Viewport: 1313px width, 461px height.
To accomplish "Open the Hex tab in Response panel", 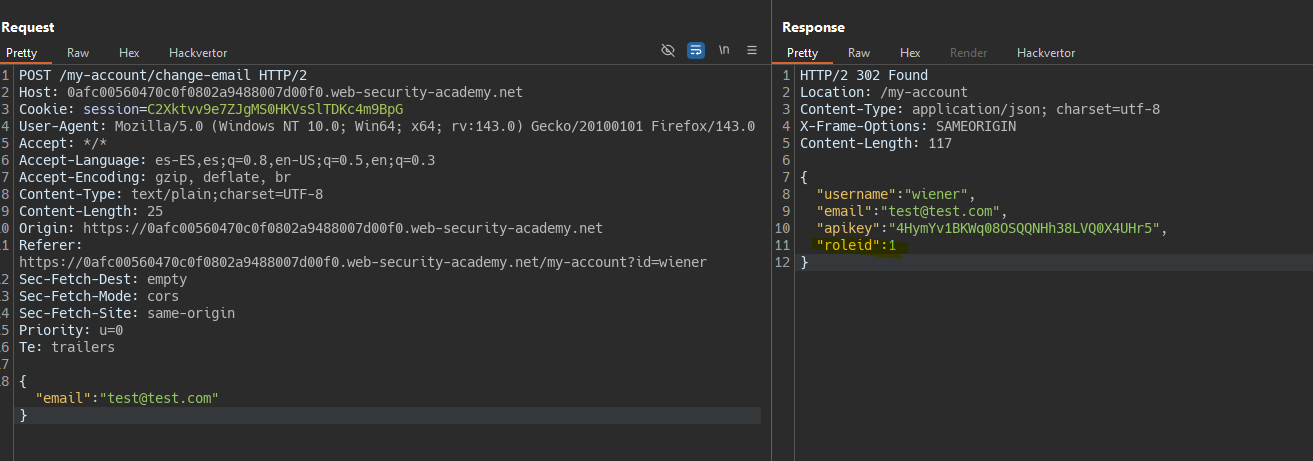I will click(910, 53).
